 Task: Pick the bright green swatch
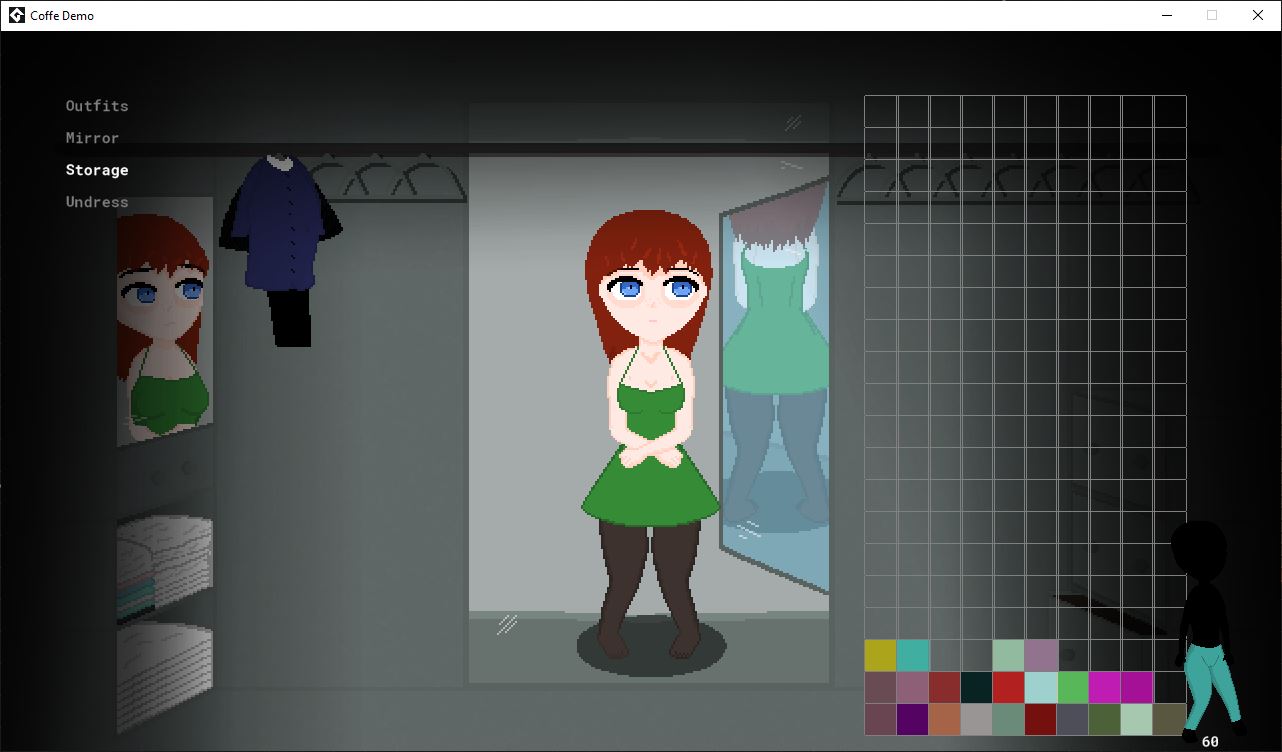click(x=1072, y=687)
